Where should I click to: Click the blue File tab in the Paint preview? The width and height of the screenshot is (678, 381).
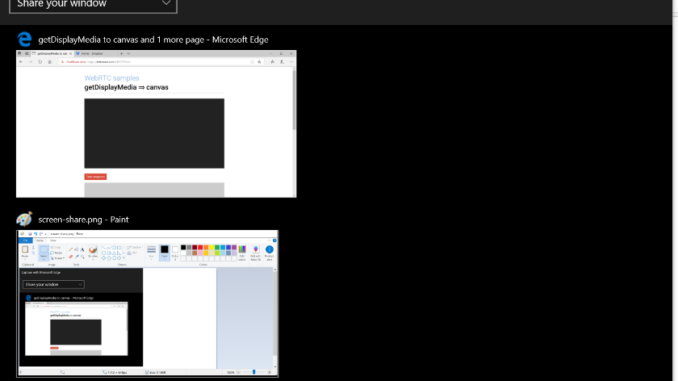[x=26, y=240]
